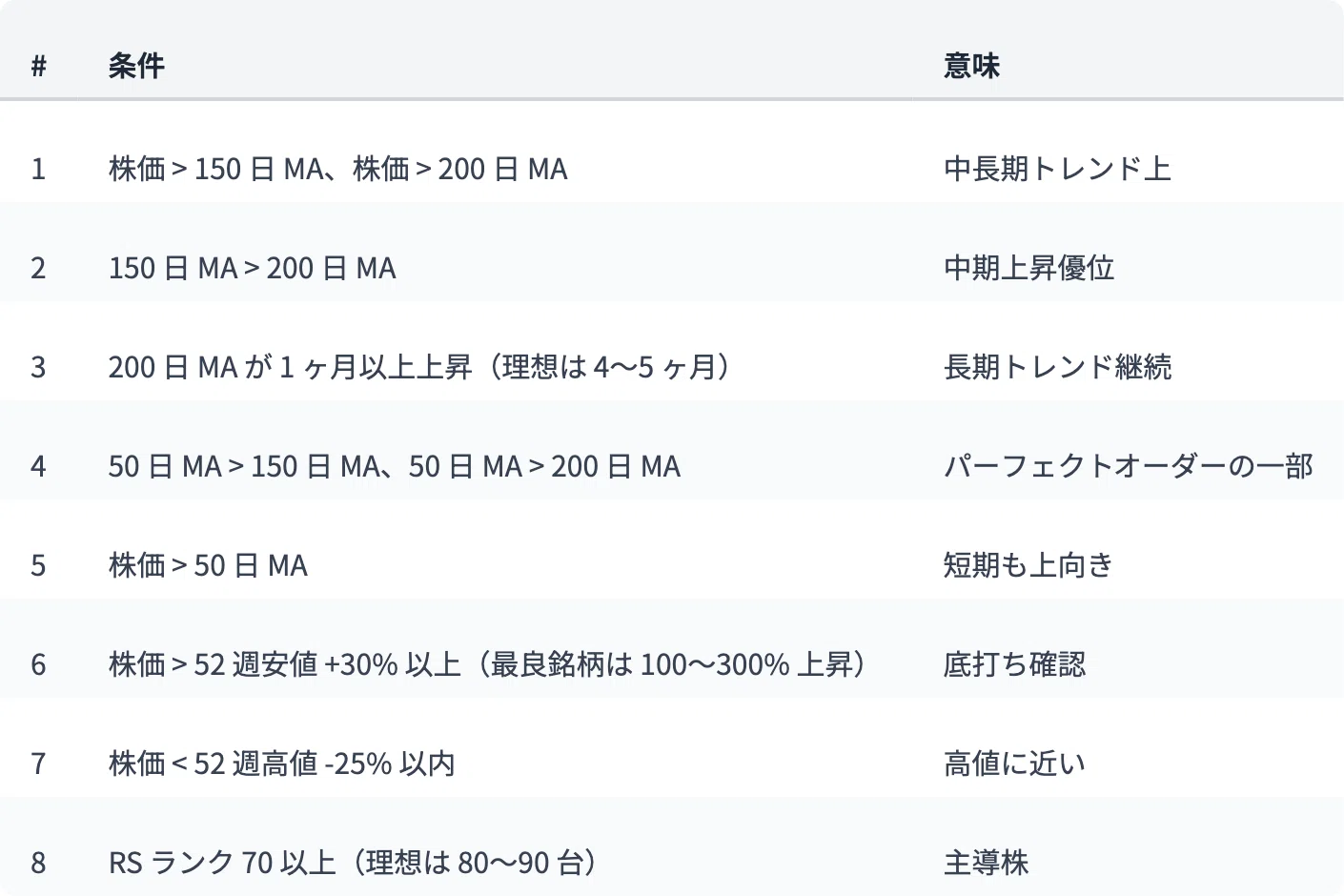1344x896 pixels.
Task: Select the 52 週安値 +30% 以上 condition
Action: pyautogui.click(x=487, y=664)
